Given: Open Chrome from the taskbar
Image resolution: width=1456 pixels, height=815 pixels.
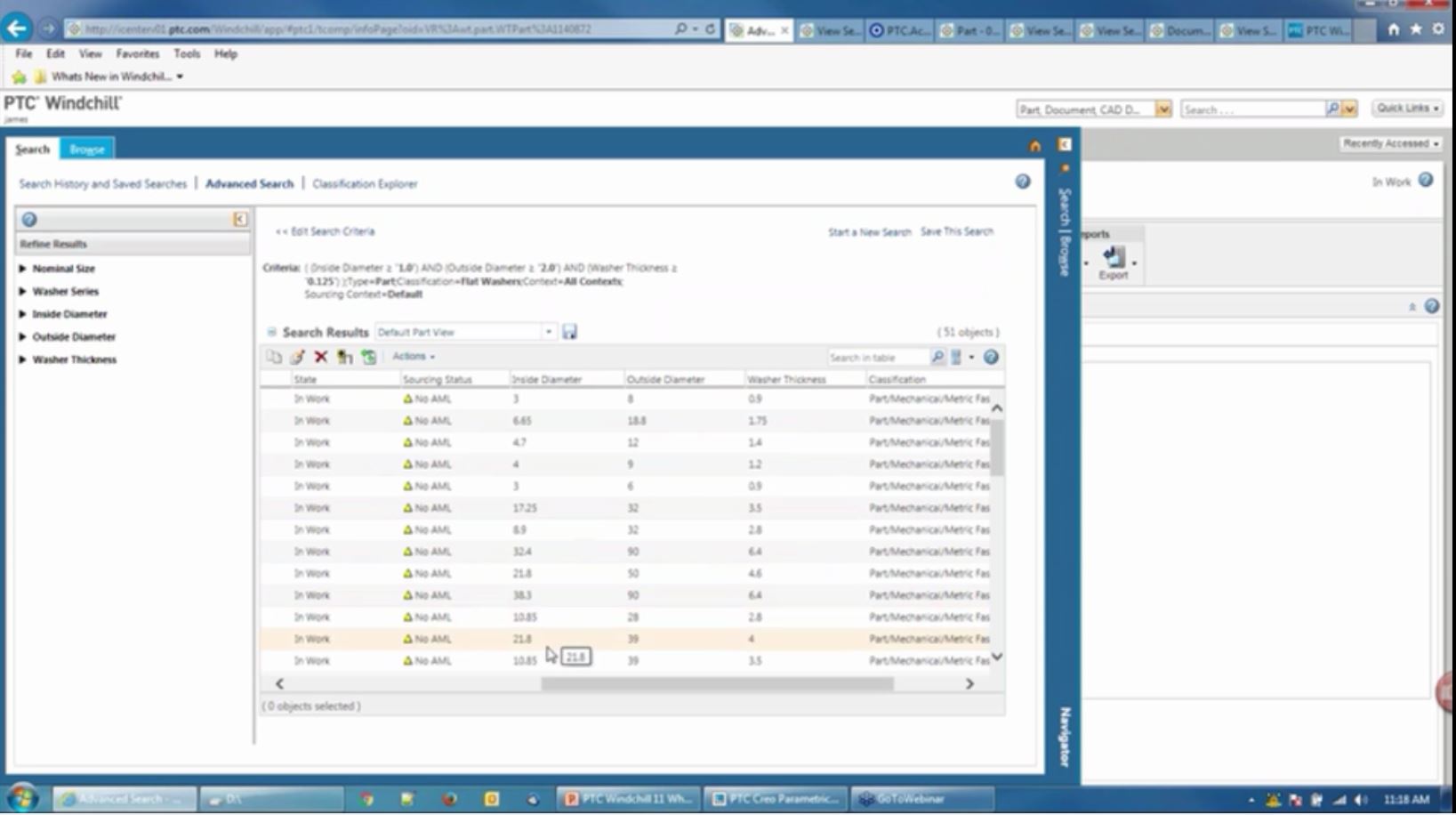Looking at the screenshot, I should click(x=366, y=799).
